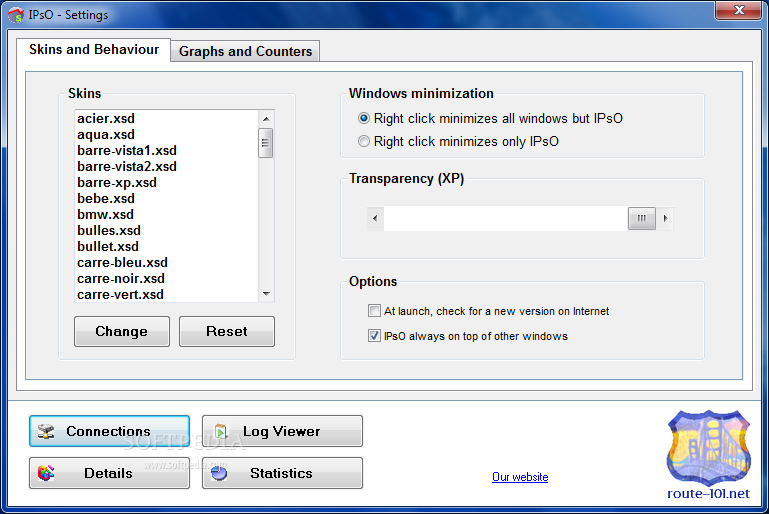Switch to Graphs and Counters tab
769x514 pixels.
pyautogui.click(x=245, y=51)
